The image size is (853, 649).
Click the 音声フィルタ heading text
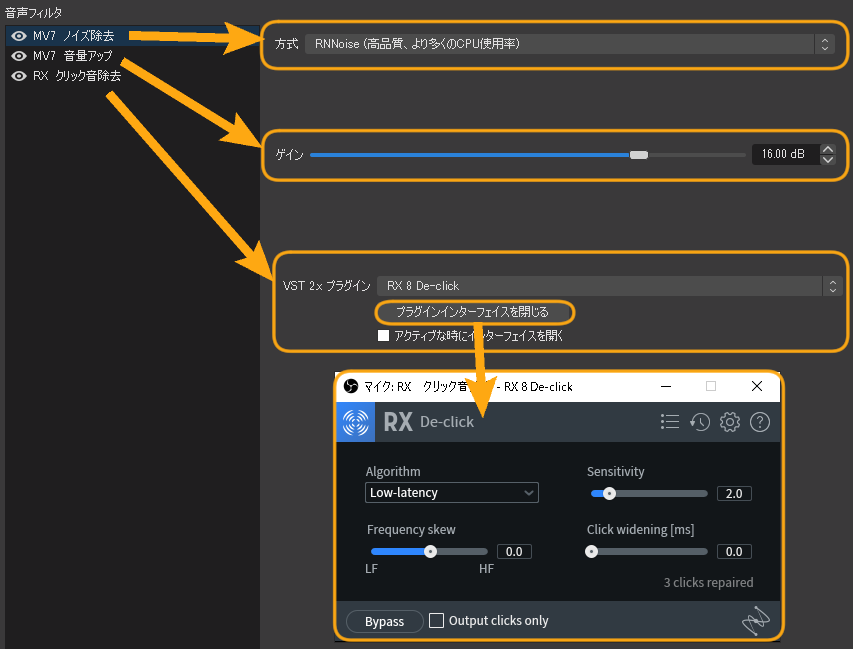34,12
